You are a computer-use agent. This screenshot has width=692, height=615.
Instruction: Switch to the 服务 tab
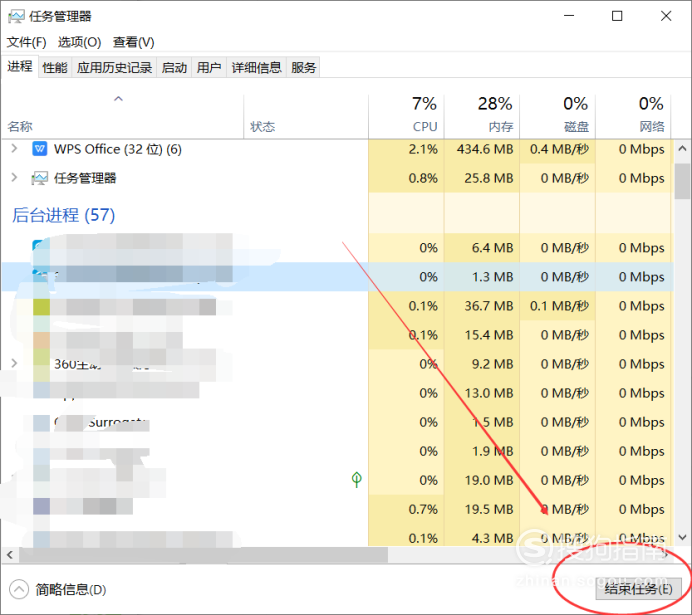pos(303,68)
